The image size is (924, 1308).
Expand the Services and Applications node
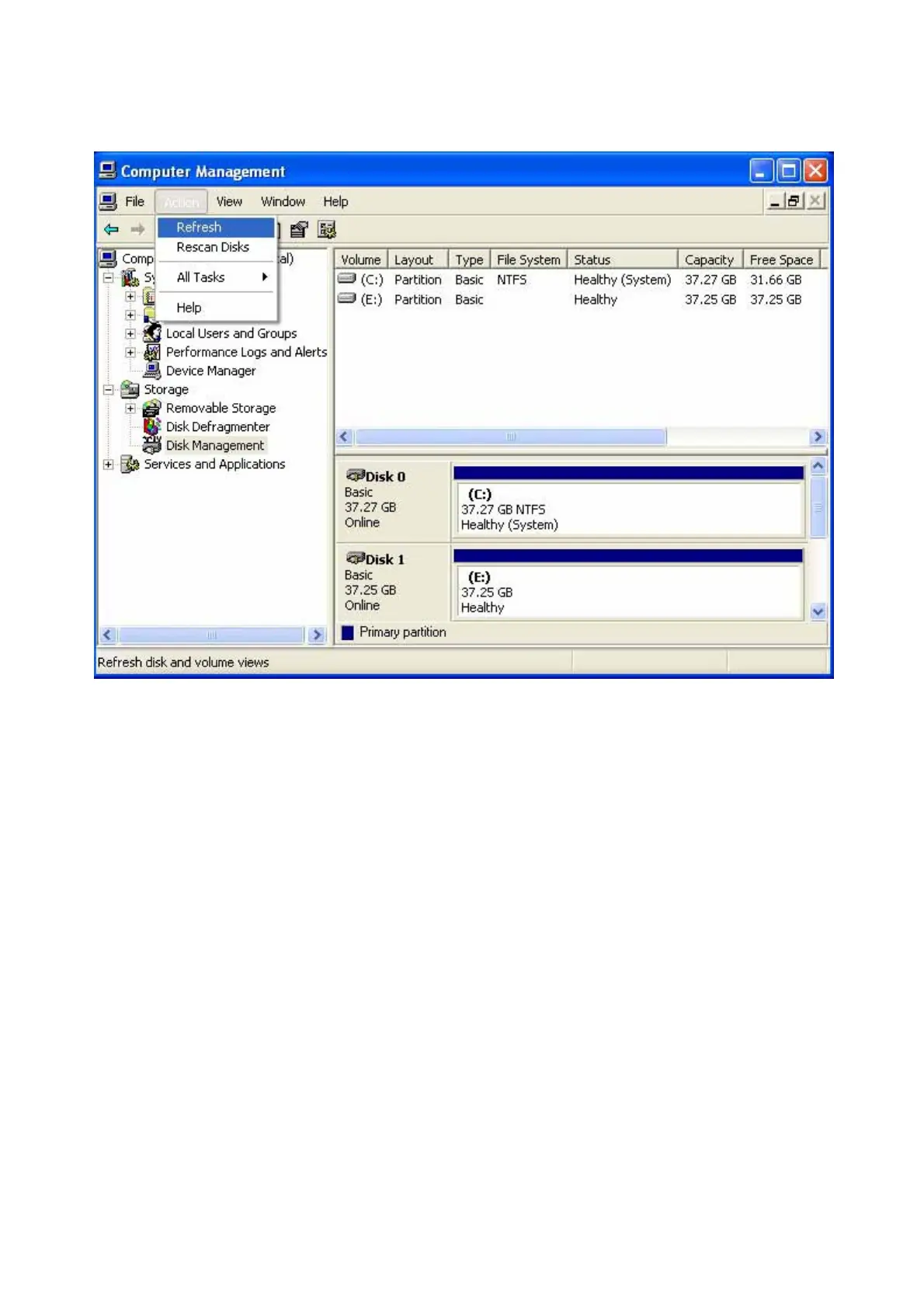[109, 464]
